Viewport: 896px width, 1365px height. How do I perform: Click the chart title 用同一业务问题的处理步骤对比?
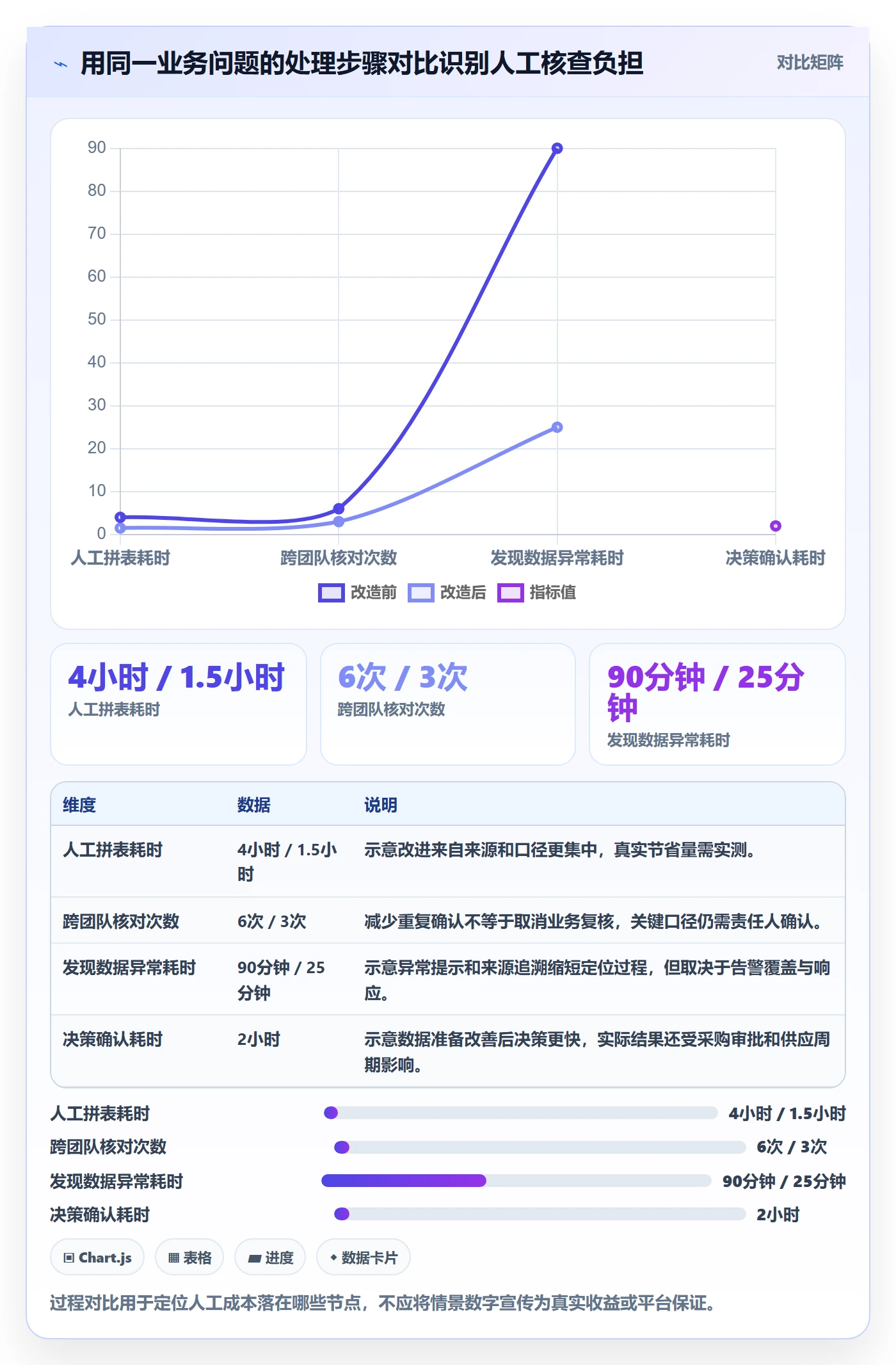pos(362,63)
